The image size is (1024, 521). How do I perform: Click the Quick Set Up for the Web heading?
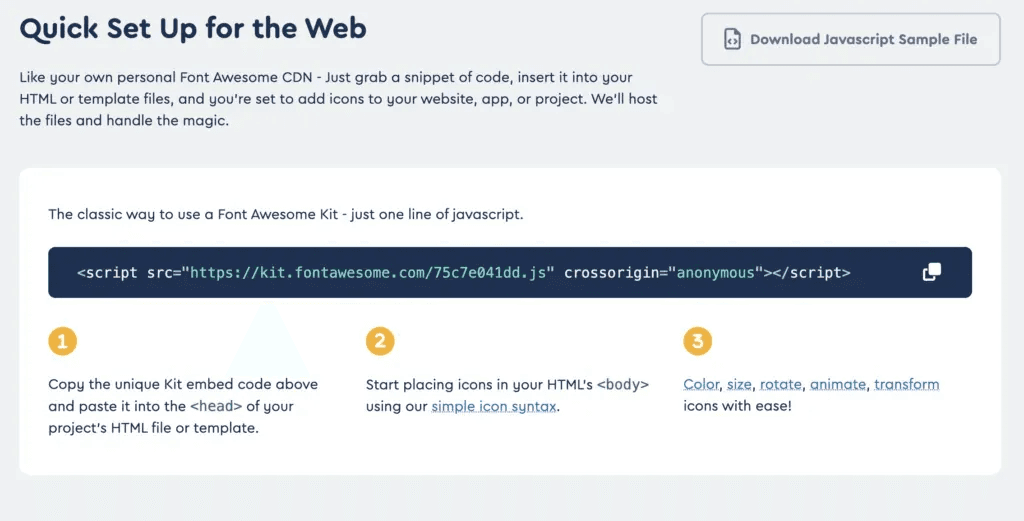tap(193, 29)
